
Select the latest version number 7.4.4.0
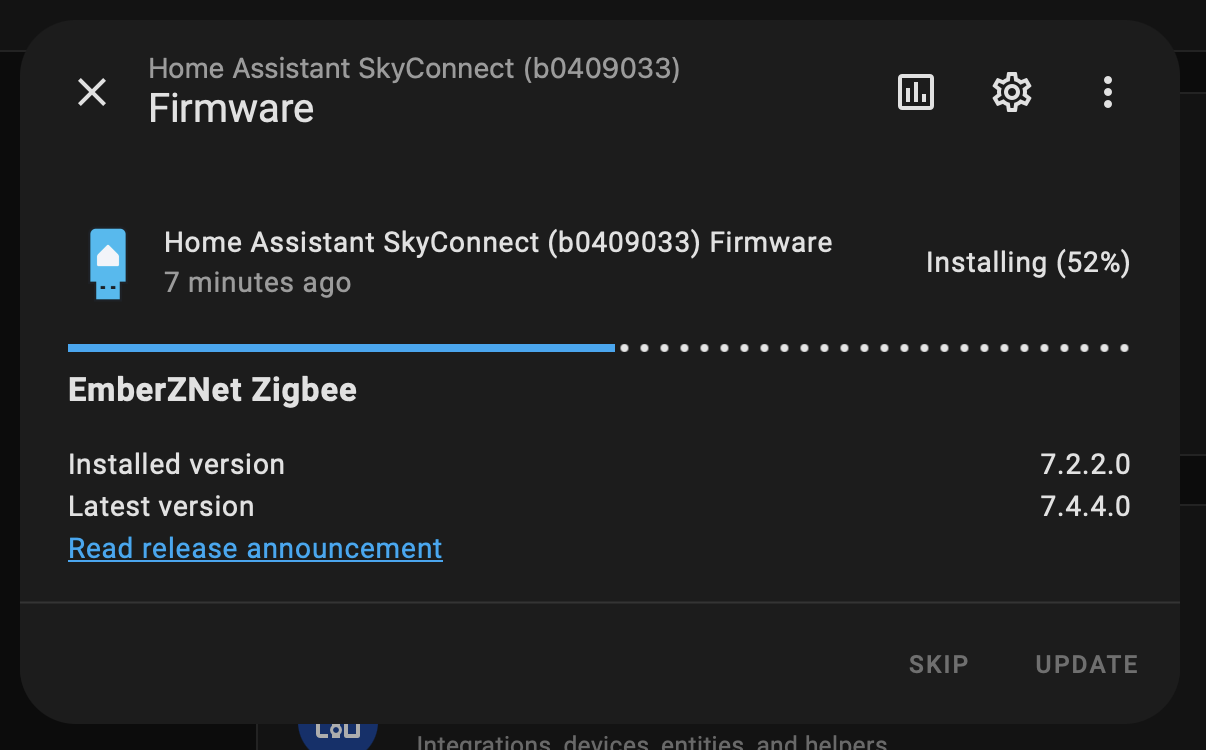[x=1085, y=506]
